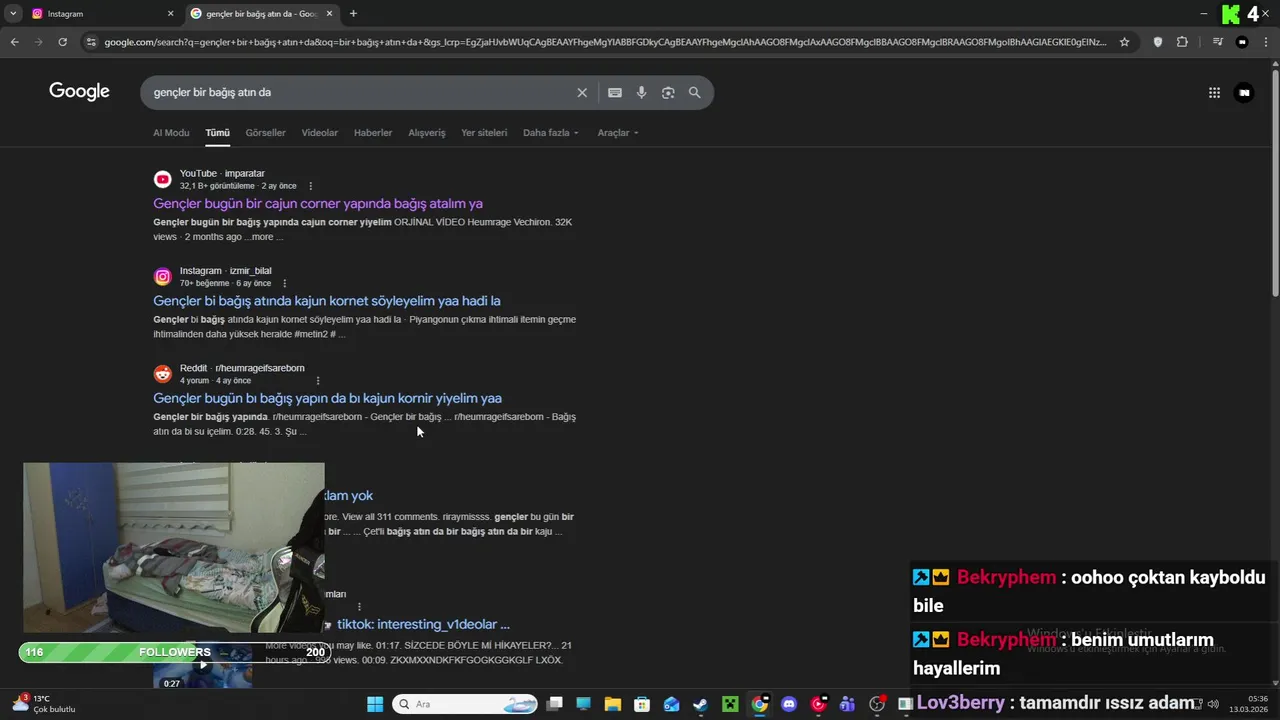Click "70+ beğenme · 6 ay önce" text
Viewport: 1280px width, 720px height.
[x=225, y=283]
